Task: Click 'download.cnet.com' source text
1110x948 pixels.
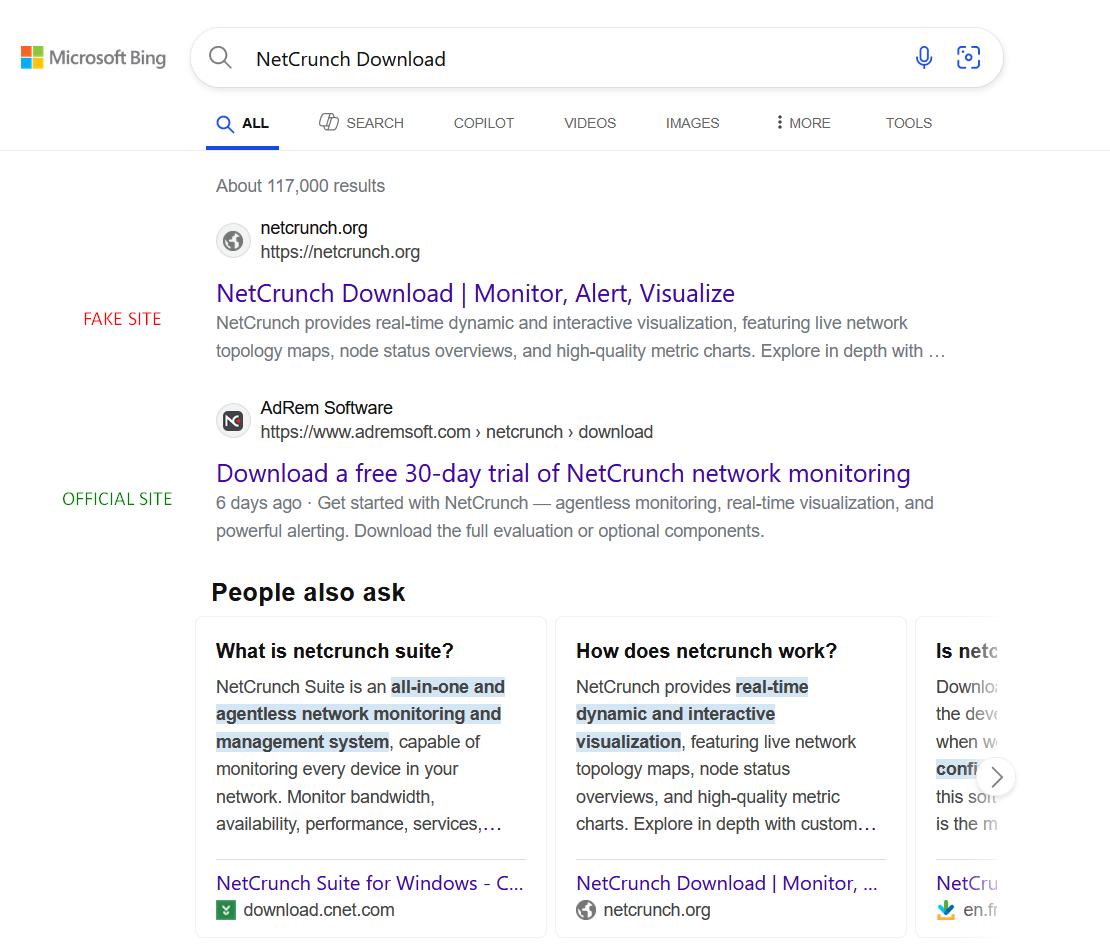Action: point(319,910)
